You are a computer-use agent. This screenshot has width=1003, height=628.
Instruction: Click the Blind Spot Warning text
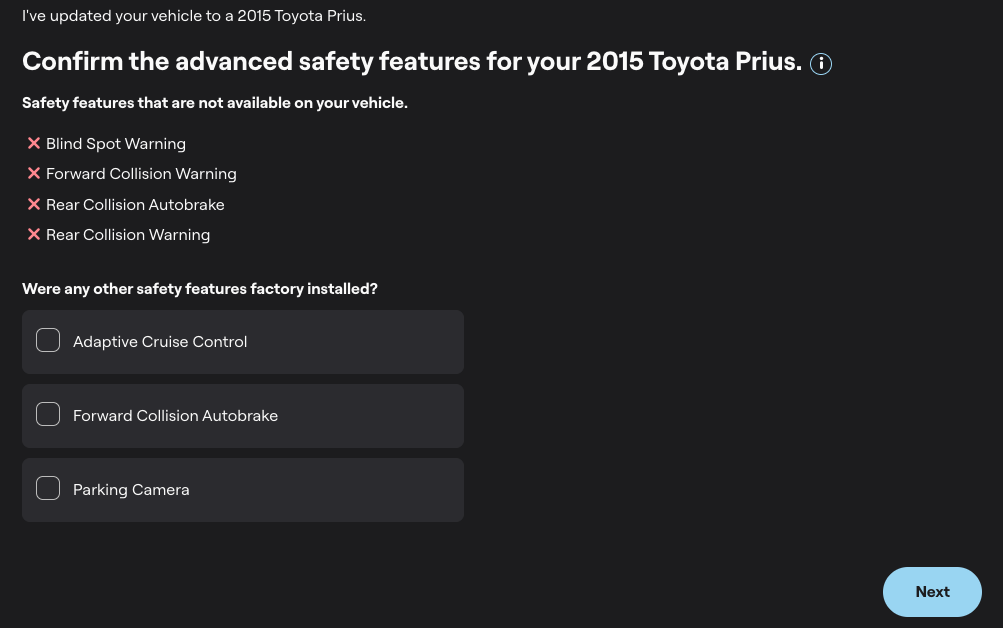tap(116, 144)
